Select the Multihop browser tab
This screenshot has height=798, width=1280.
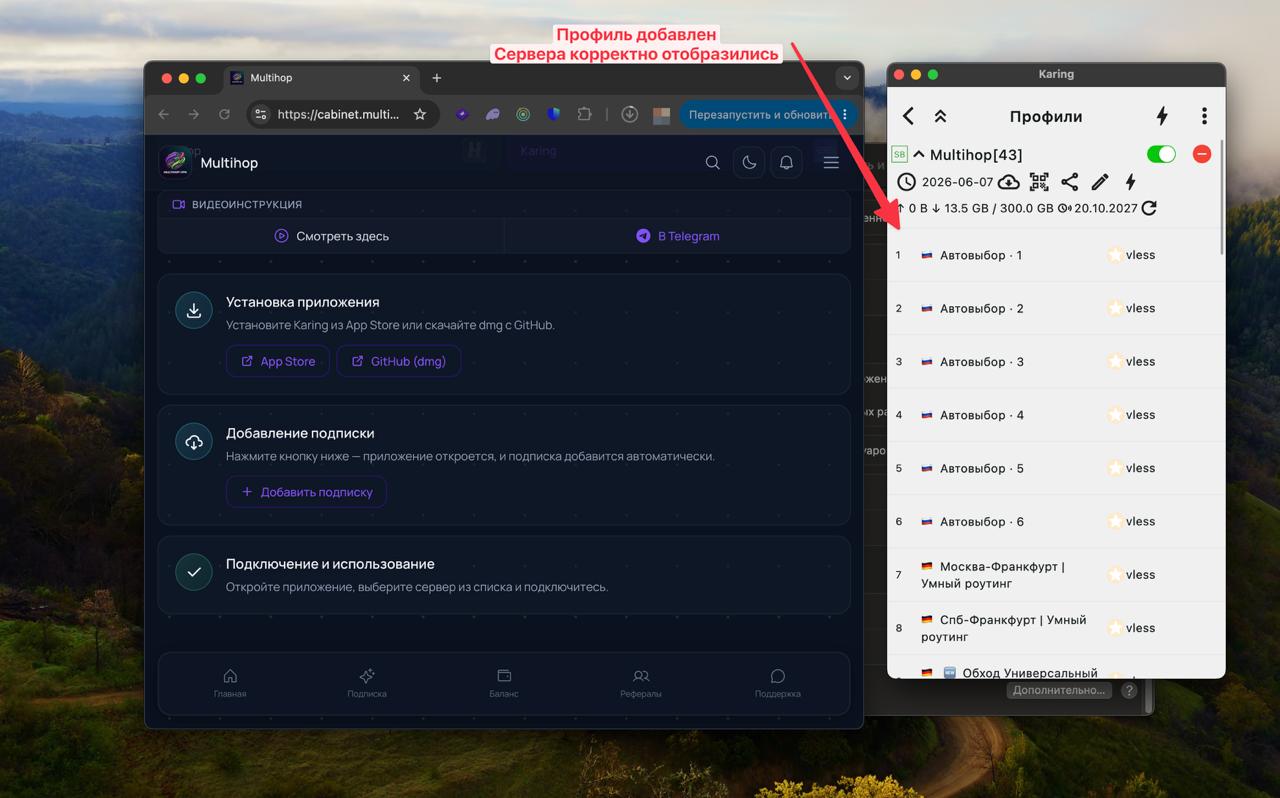(x=322, y=78)
